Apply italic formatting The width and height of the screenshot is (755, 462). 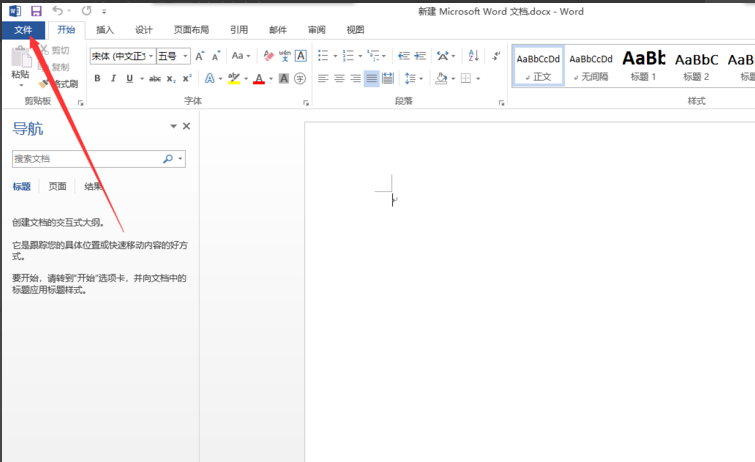click(113, 78)
